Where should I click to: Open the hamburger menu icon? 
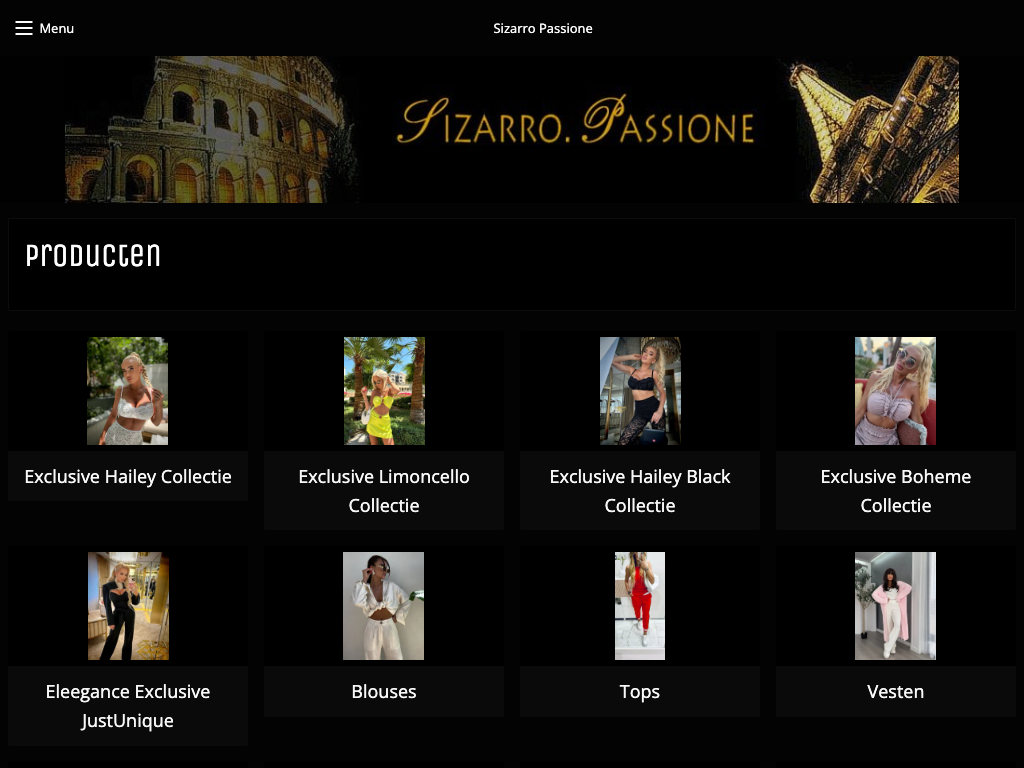click(x=24, y=28)
